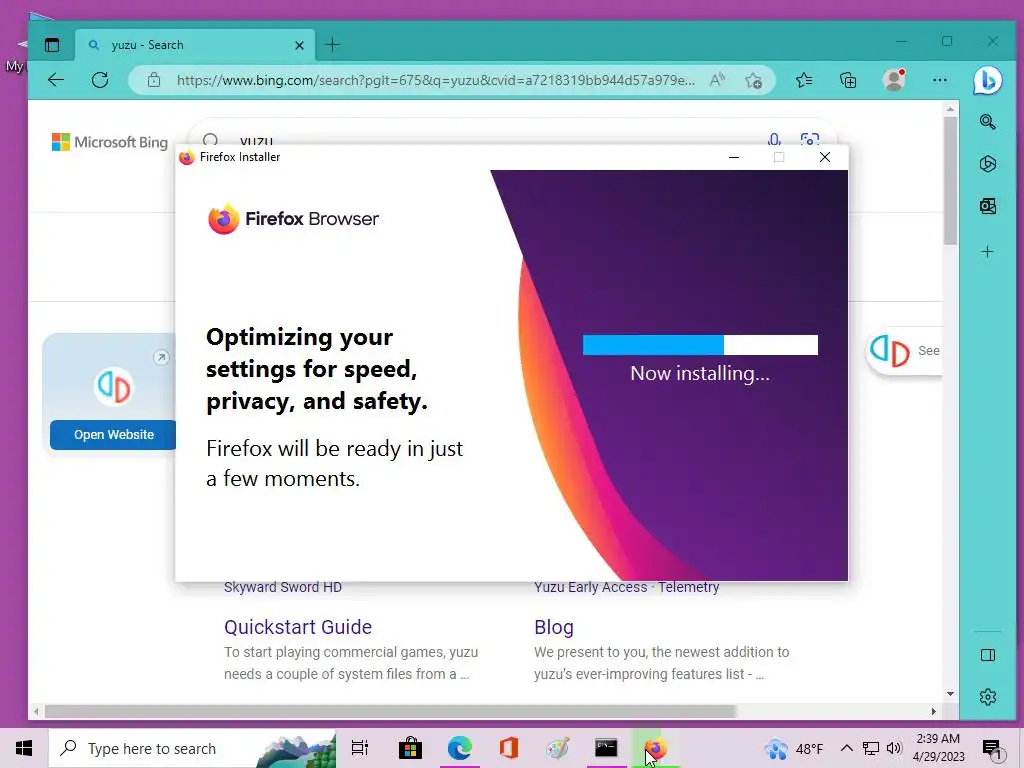View site information lock icon
The height and width of the screenshot is (768, 1024).
(x=153, y=80)
